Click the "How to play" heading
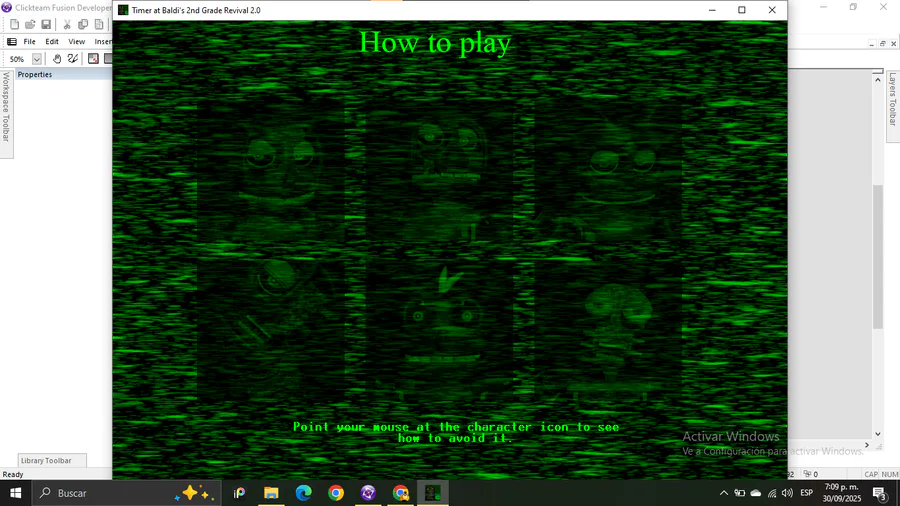 [435, 42]
